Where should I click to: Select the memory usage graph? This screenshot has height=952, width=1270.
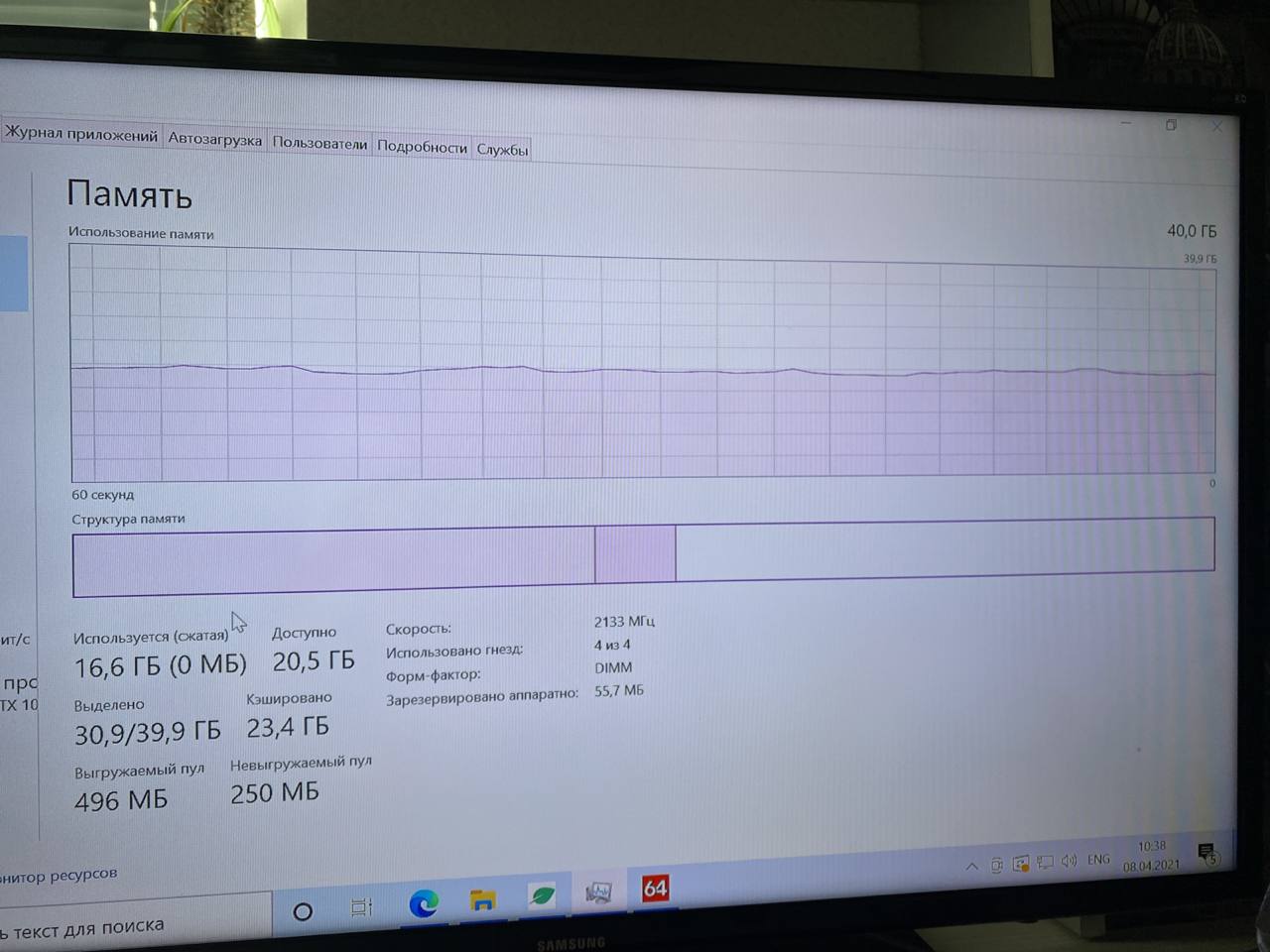click(x=643, y=365)
